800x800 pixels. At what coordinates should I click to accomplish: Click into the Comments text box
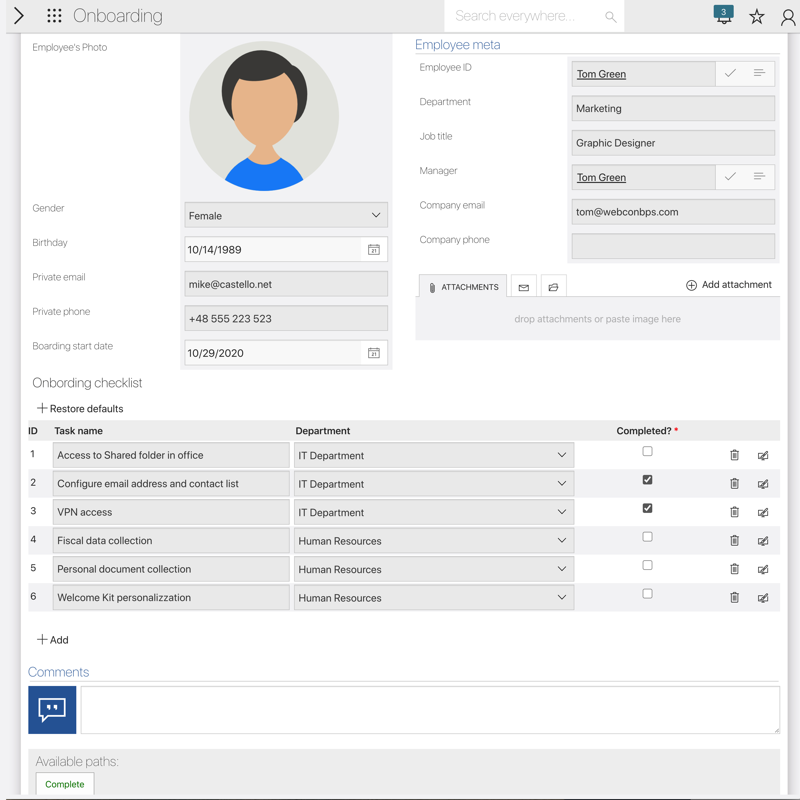[430, 709]
